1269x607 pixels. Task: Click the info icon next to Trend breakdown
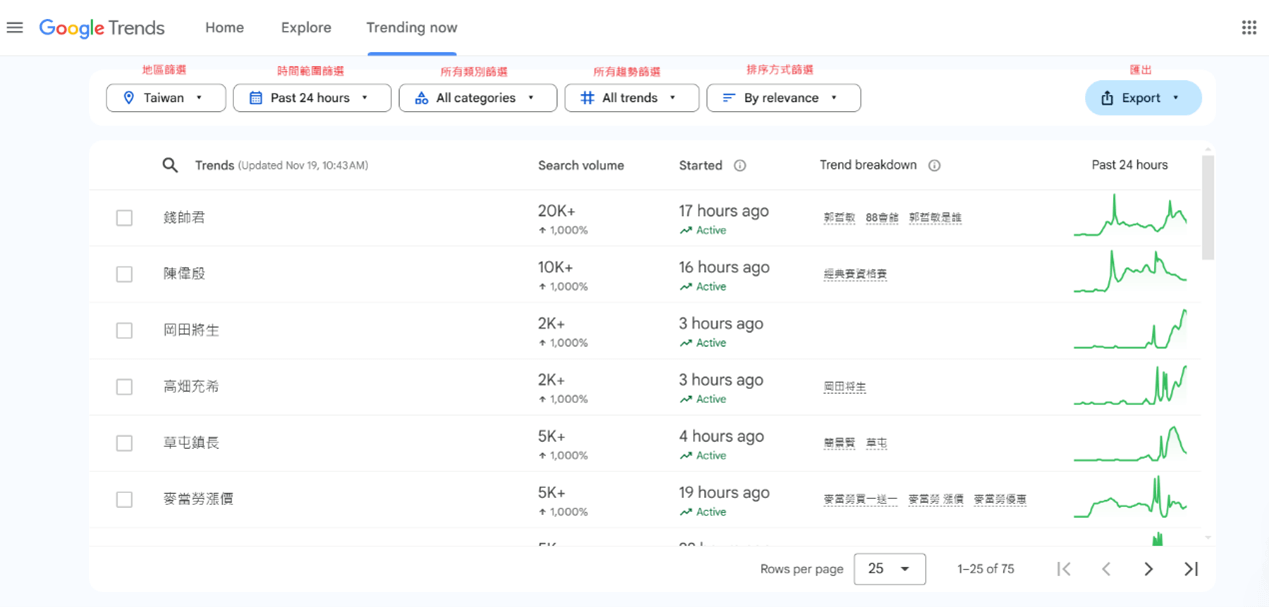[x=934, y=166]
